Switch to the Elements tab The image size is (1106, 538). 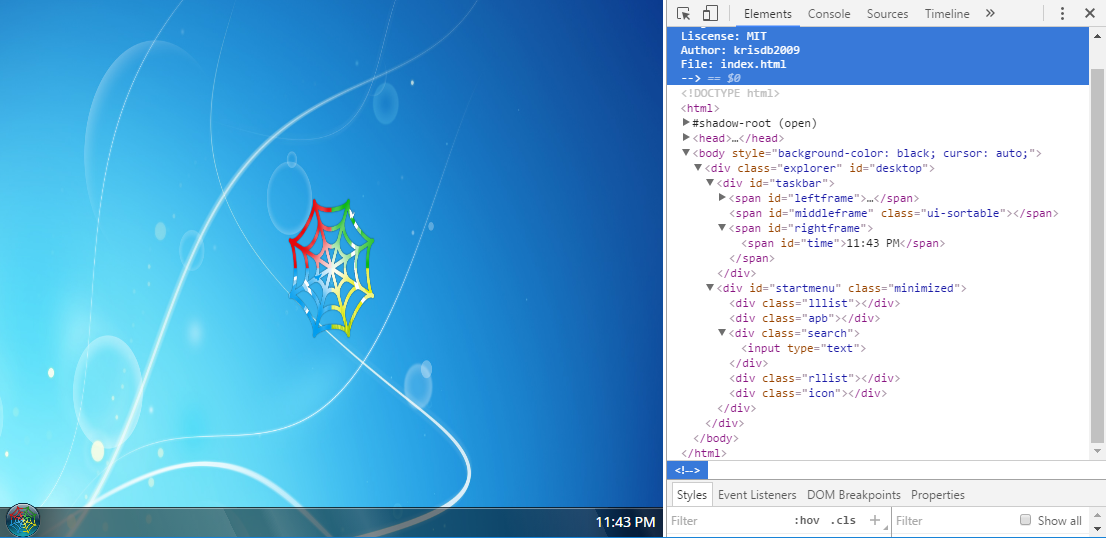(x=767, y=13)
